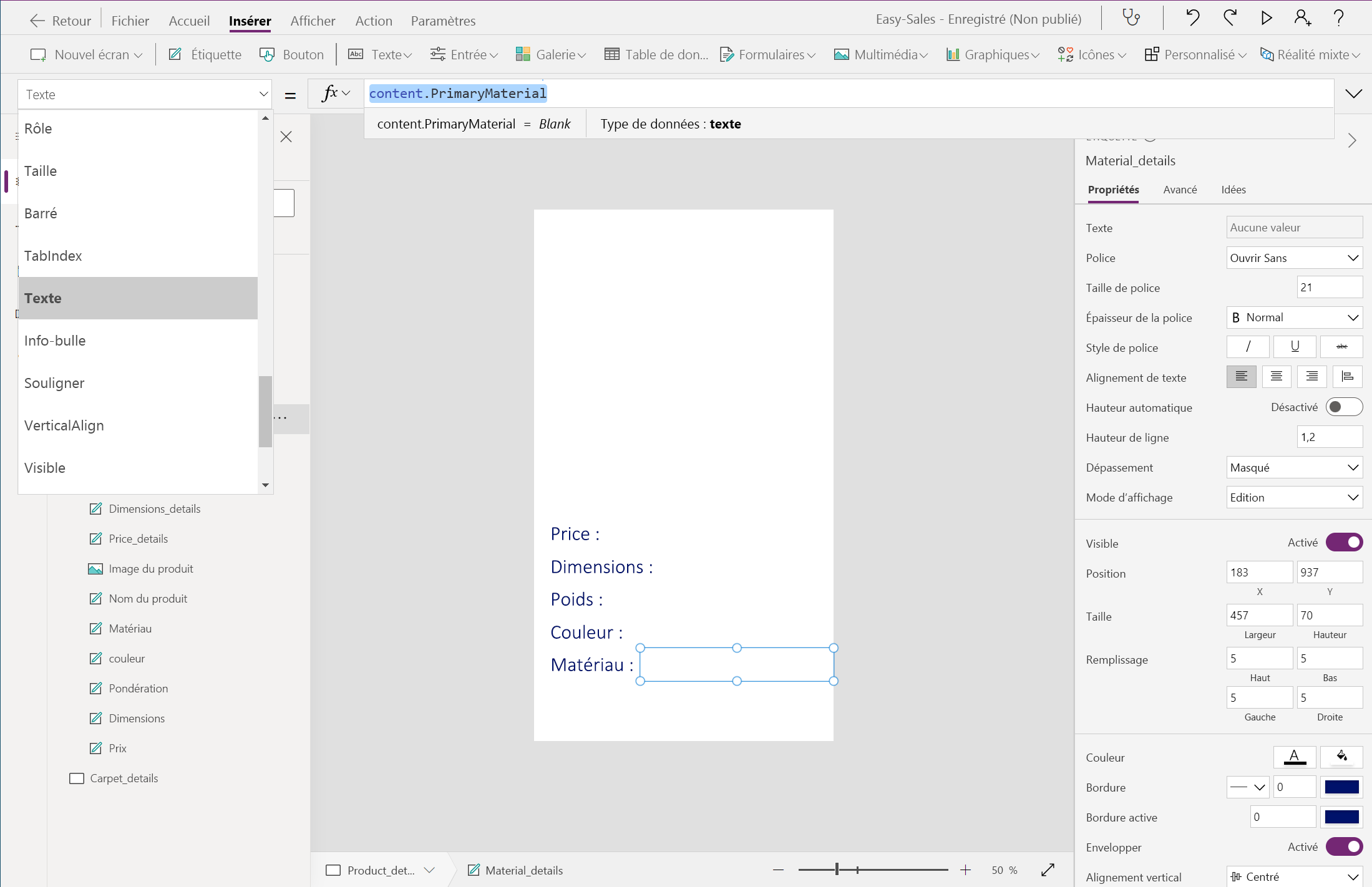The height and width of the screenshot is (887, 1372).
Task: Switch to the Afficher tab
Action: point(313,21)
